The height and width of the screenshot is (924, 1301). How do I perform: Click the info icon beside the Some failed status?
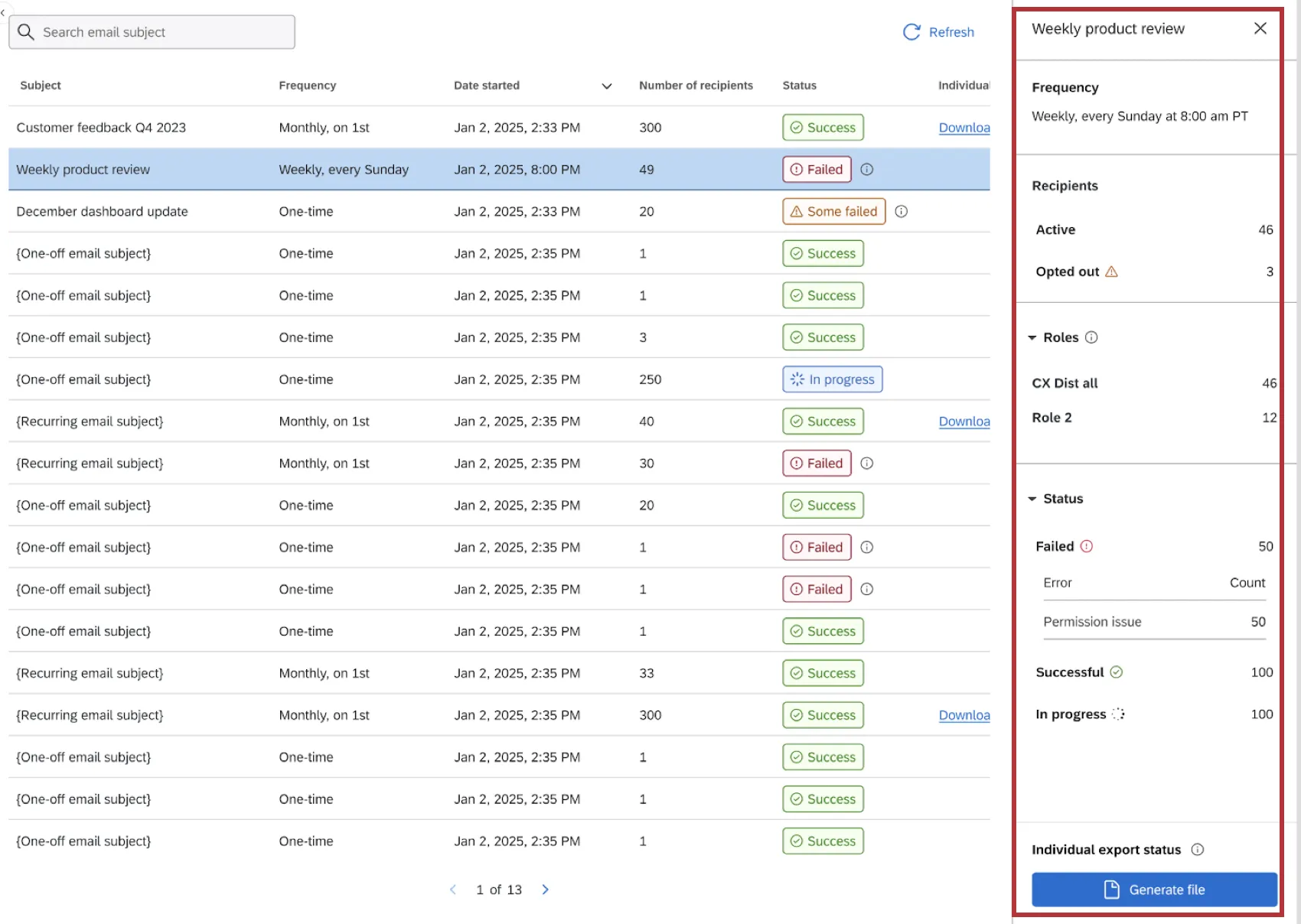pos(901,211)
